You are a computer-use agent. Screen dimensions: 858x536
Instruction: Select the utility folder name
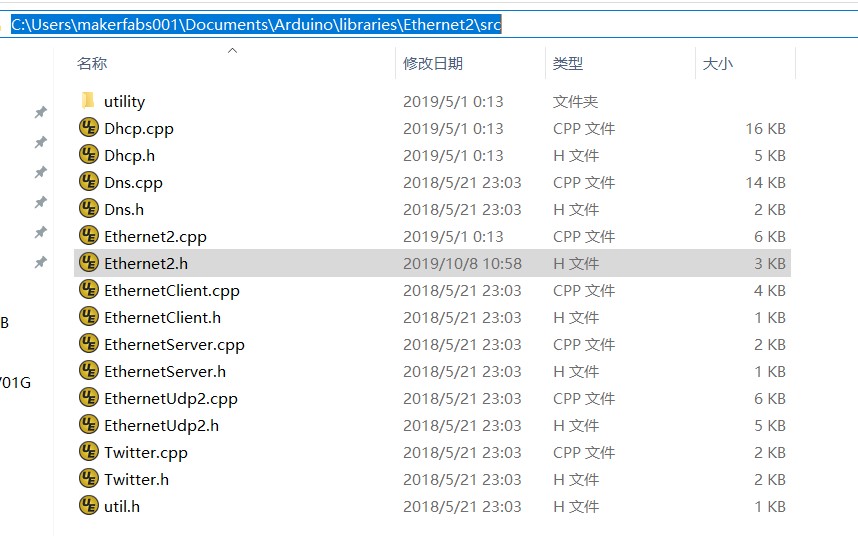click(124, 102)
